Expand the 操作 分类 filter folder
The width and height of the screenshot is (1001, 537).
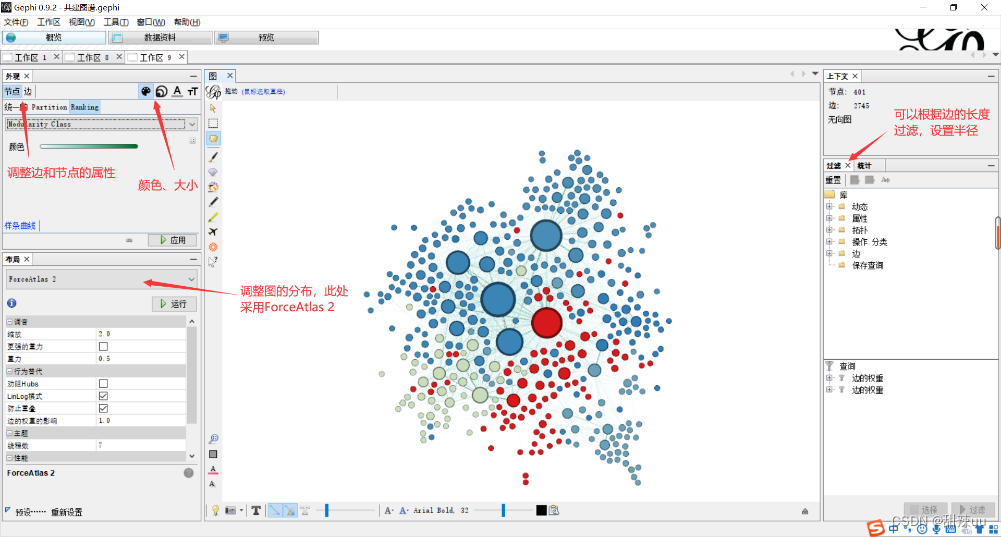point(829,241)
